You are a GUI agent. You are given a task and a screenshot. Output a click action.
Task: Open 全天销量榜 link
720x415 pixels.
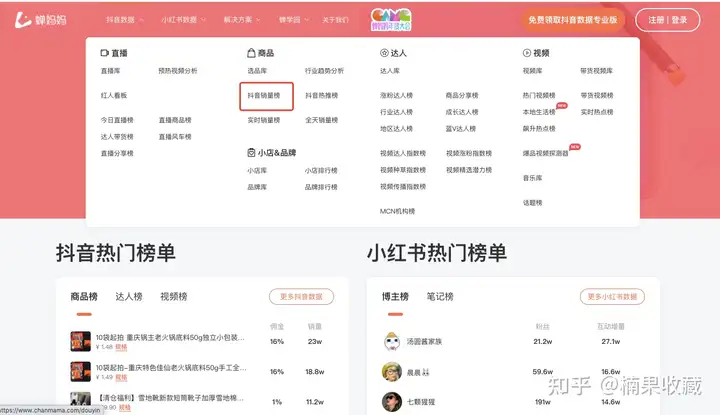[x=321, y=120]
